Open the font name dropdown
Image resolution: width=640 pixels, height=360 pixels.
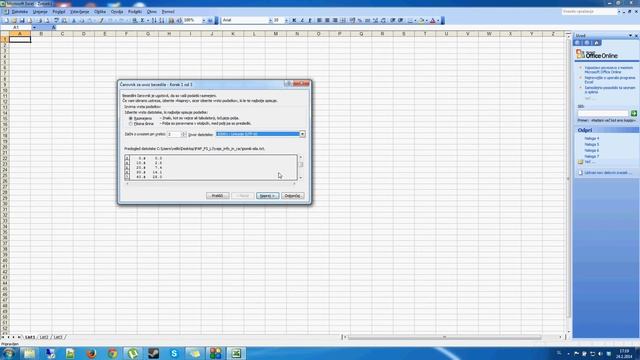pos(270,20)
